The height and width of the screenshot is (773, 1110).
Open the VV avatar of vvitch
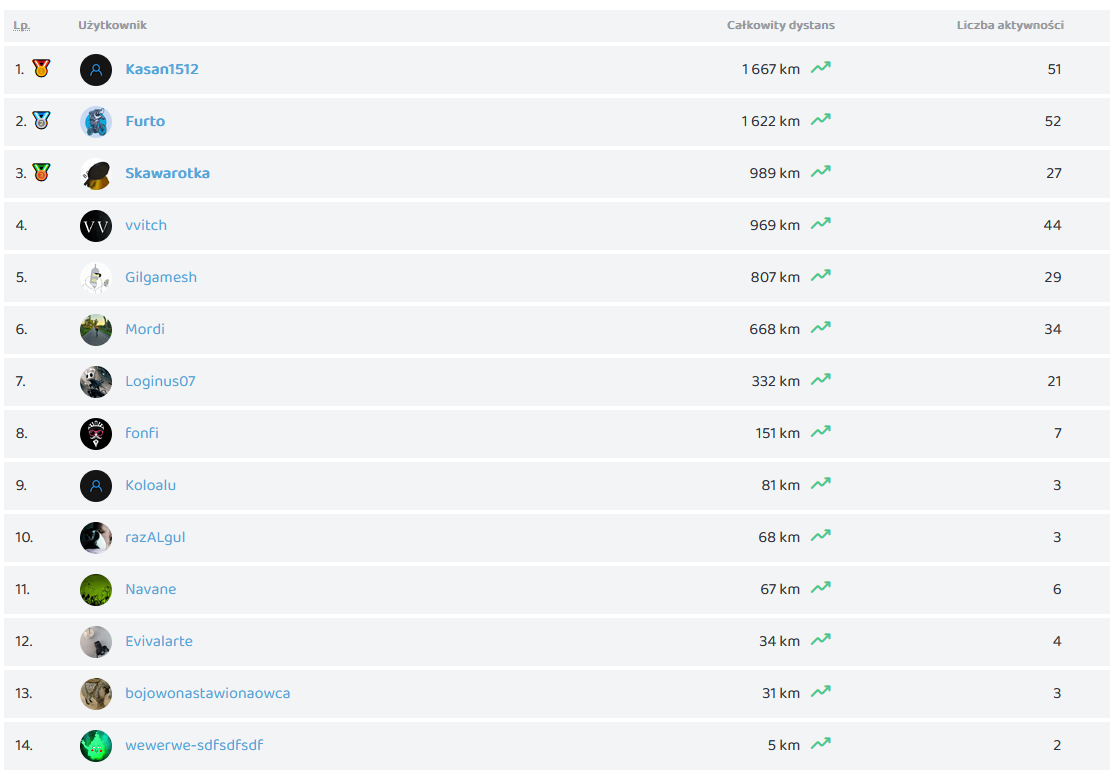96,226
